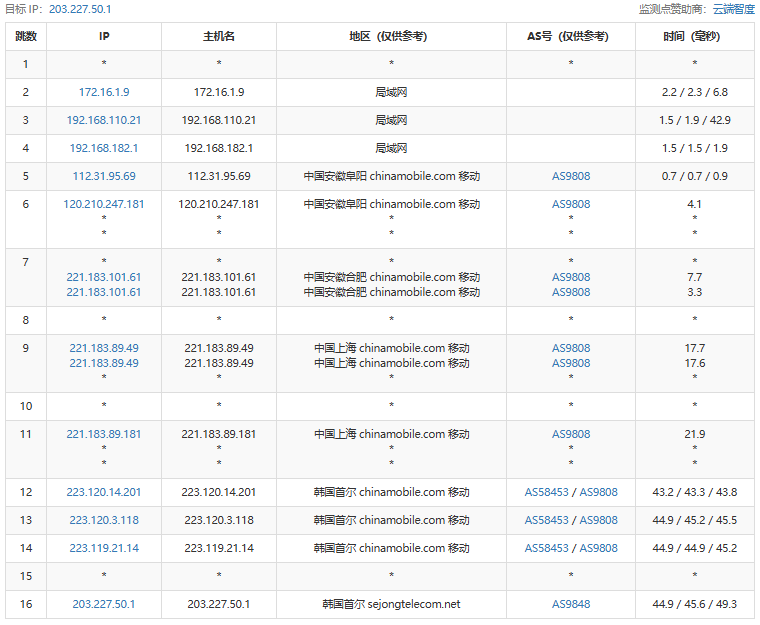The image size is (760, 625).
Task: Open the IP link 223.119.21.14
Action: (x=104, y=549)
